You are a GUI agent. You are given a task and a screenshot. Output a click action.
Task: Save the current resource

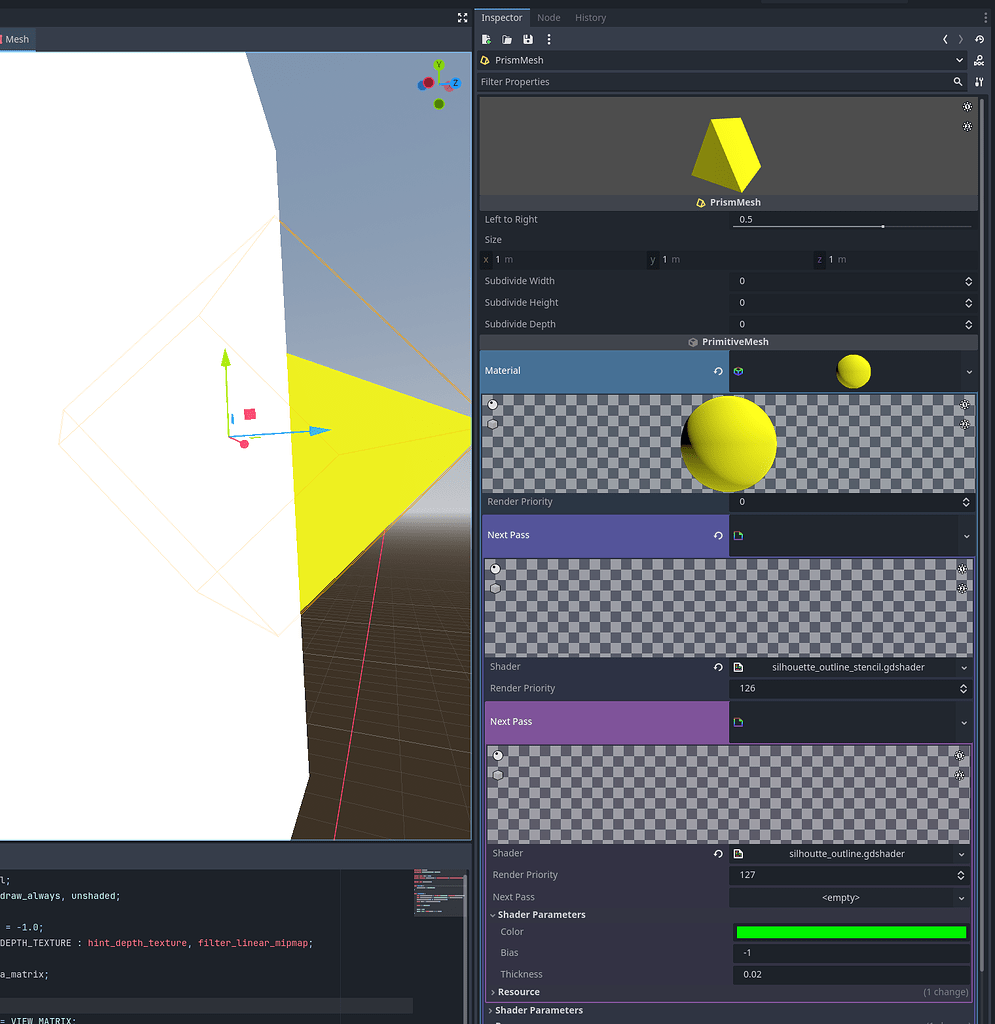click(x=528, y=39)
